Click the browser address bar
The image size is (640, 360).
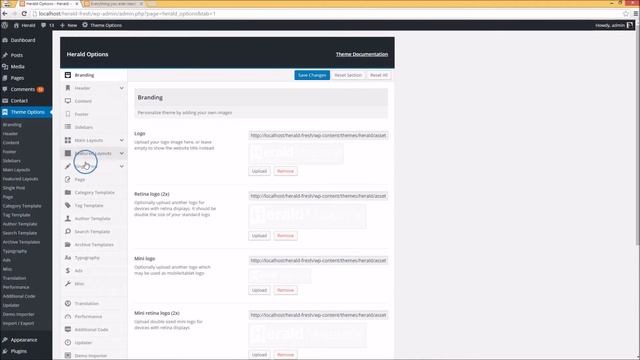tap(327, 13)
